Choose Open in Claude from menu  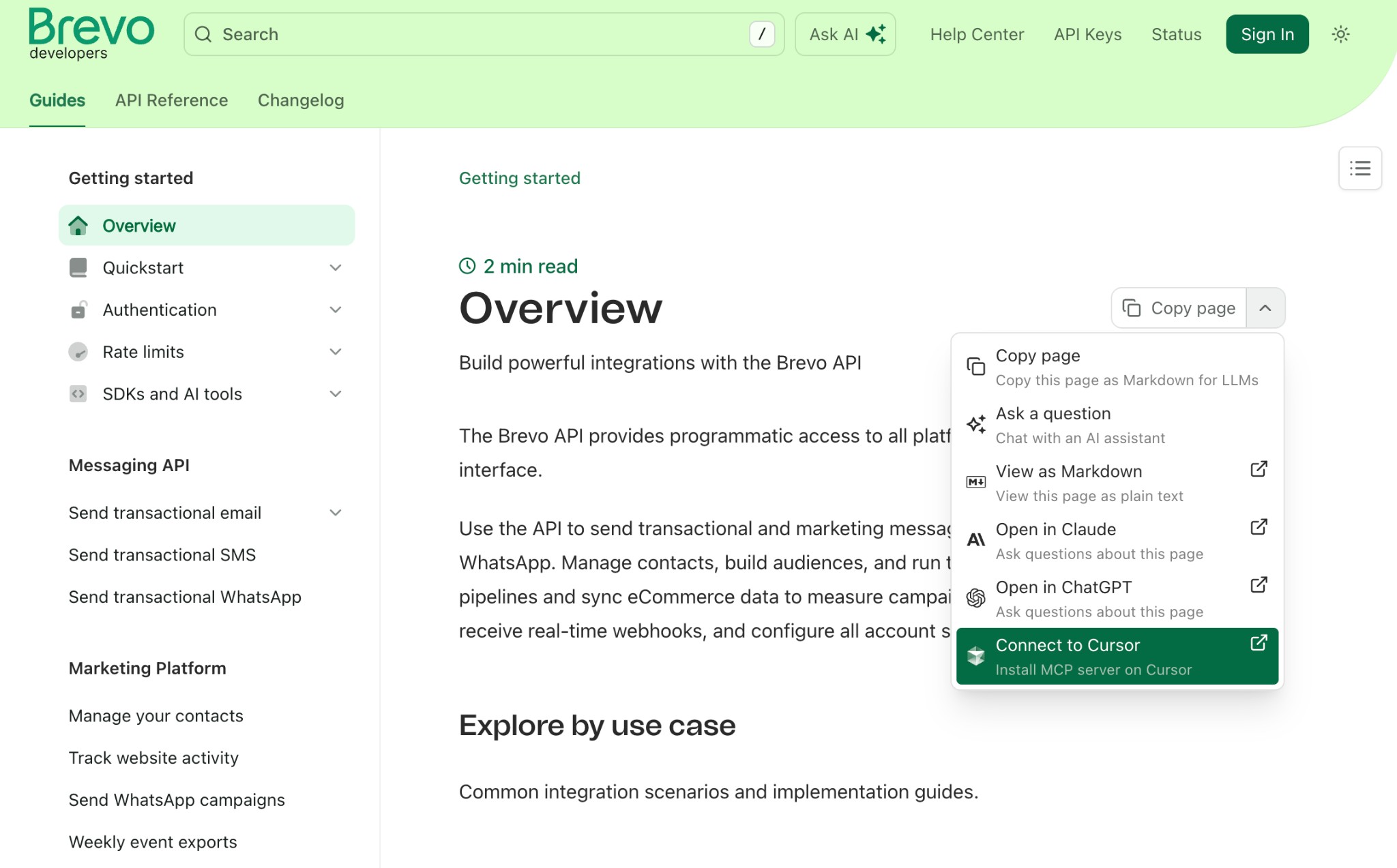coord(1117,541)
